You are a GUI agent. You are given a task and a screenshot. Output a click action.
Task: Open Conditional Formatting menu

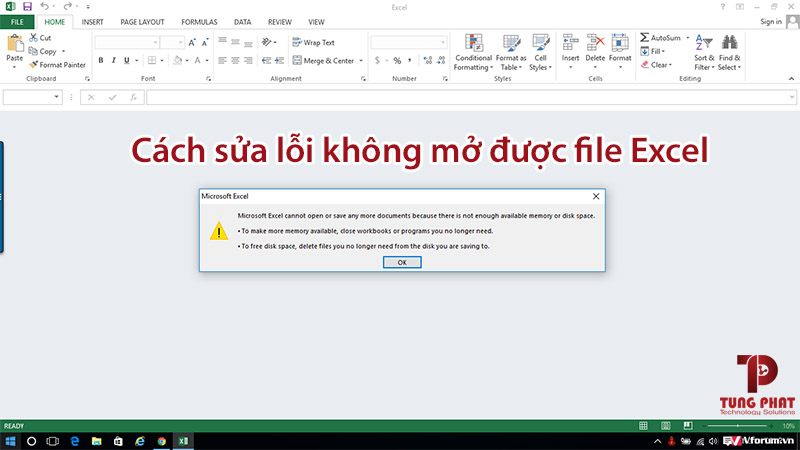[x=473, y=52]
